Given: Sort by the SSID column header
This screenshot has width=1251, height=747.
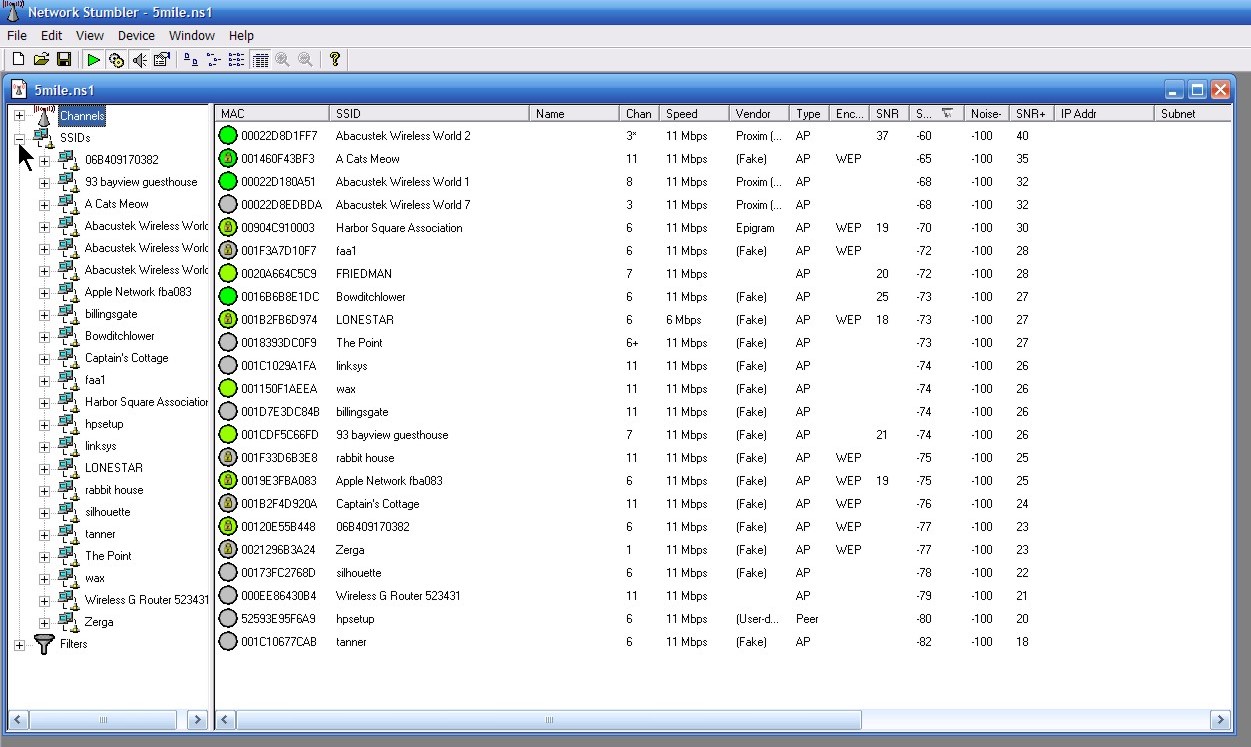Looking at the screenshot, I should click(429, 114).
